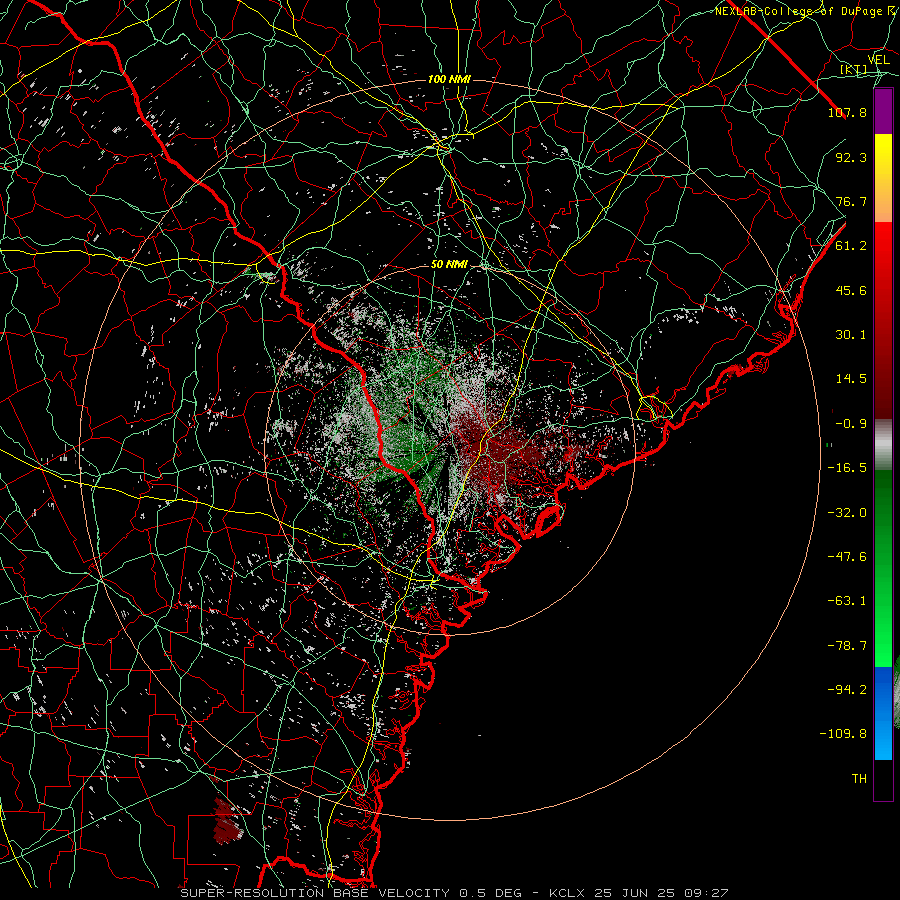The width and height of the screenshot is (900, 900).
Task: Click the -63.1 velocity scale value
Action: [847, 601]
